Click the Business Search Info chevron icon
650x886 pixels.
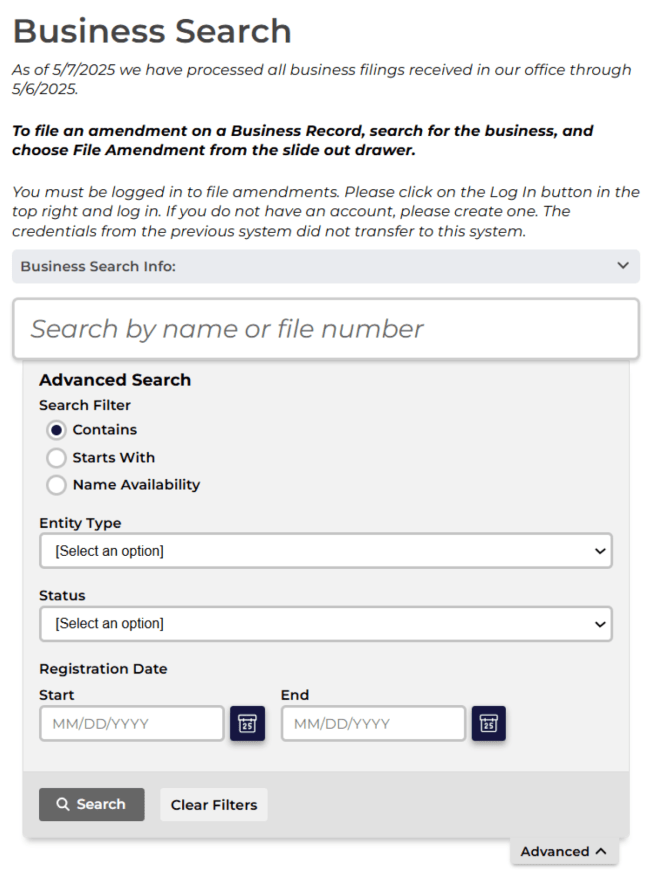point(623,266)
